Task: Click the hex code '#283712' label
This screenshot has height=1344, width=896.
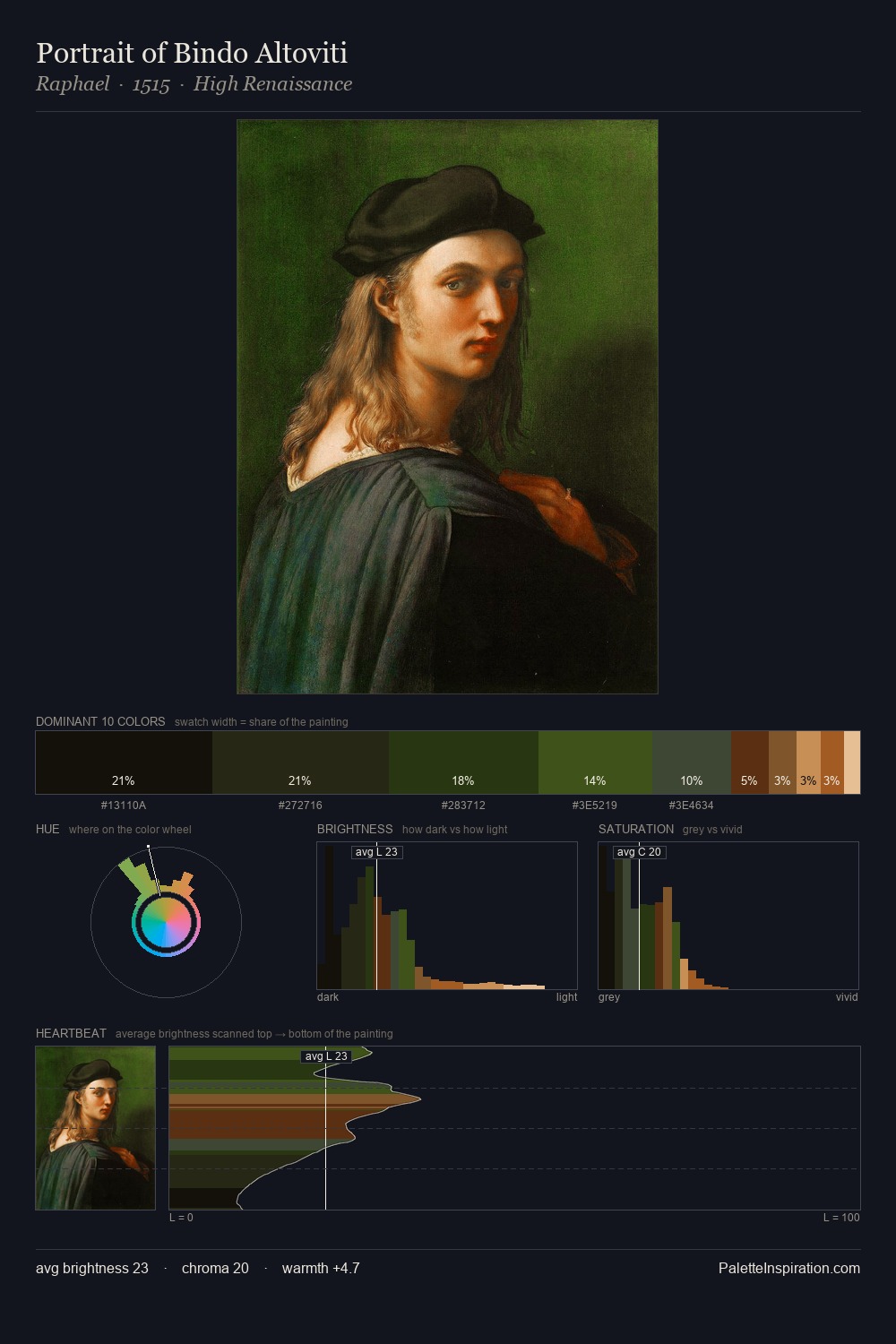Action: pyautogui.click(x=464, y=806)
